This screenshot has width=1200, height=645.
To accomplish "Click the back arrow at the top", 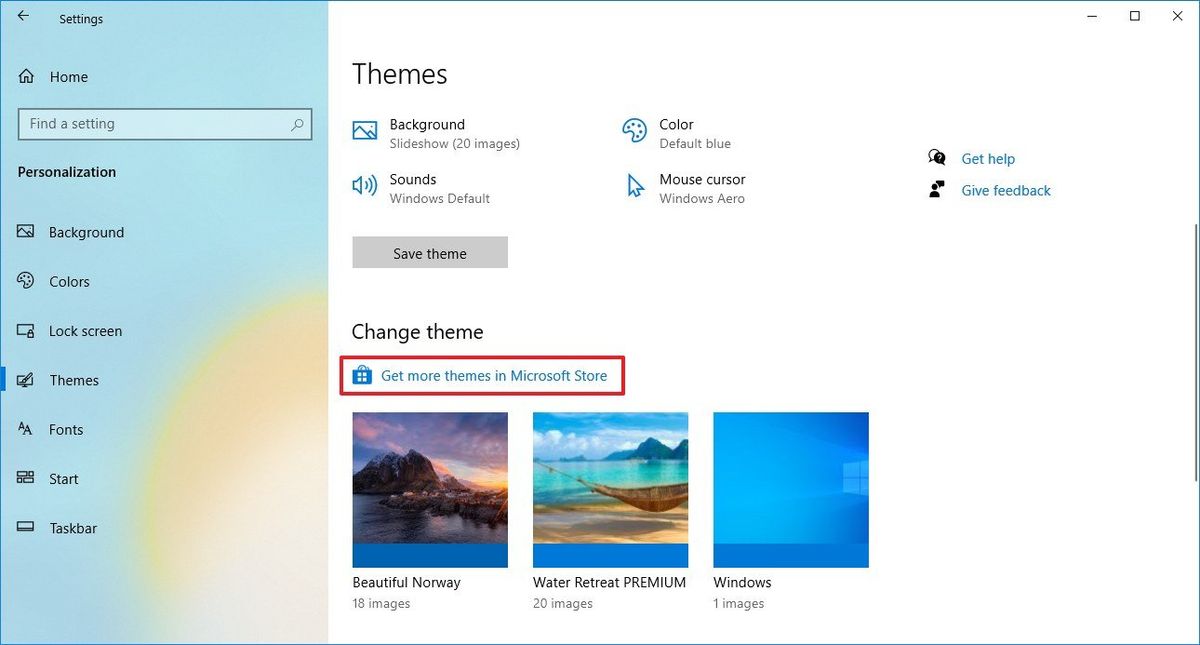I will point(22,17).
